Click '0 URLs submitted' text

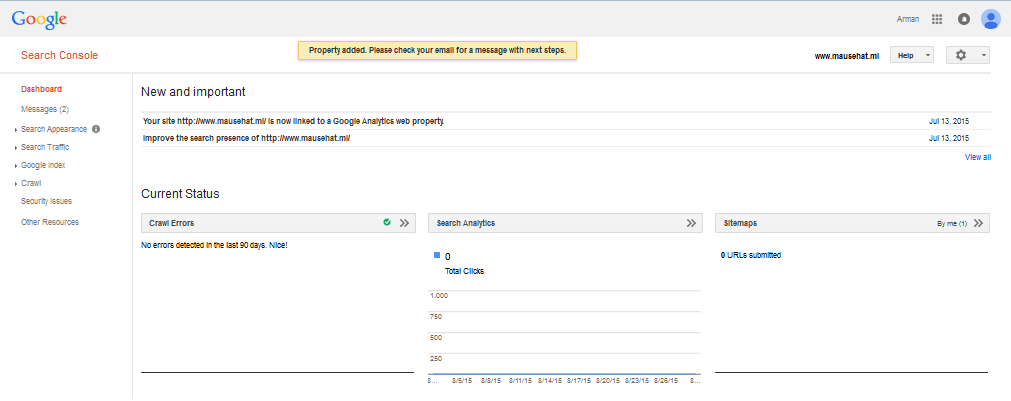click(751, 255)
